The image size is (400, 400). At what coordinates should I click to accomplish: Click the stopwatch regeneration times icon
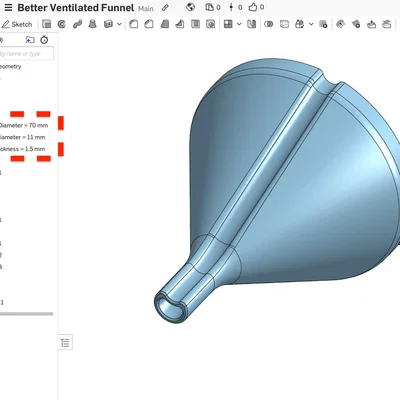tap(44, 40)
